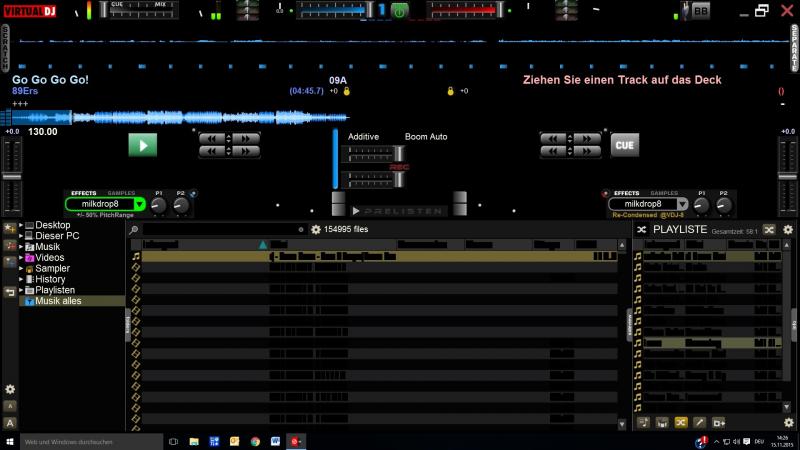The width and height of the screenshot is (800, 450).
Task: Open the PRELISTEN player
Action: (x=400, y=211)
